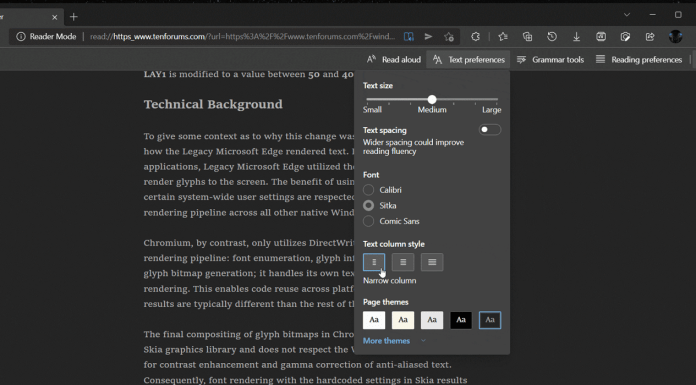Click the Share toolbar icon
Screen dimensions: 696x385
[650, 36]
